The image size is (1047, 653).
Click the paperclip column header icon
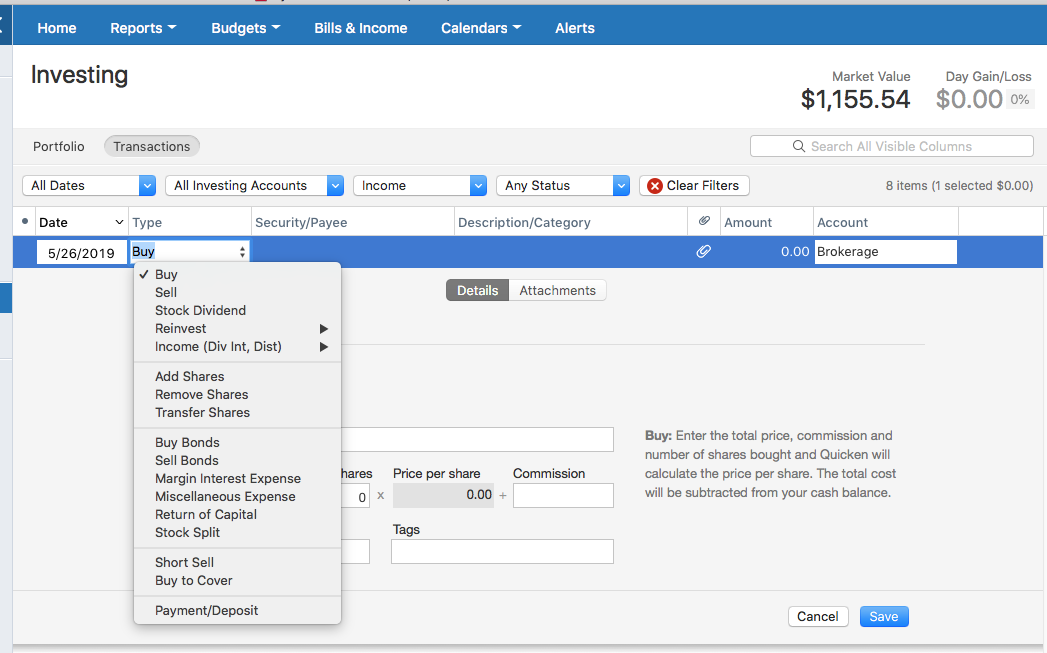(x=704, y=221)
